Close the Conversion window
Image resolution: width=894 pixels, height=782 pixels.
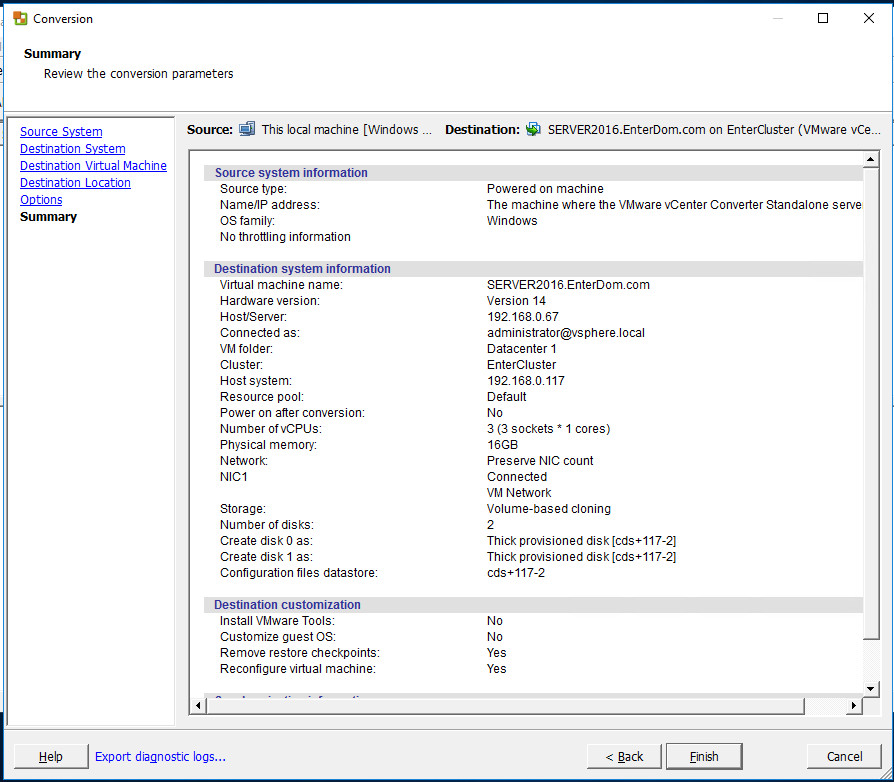[x=868, y=18]
